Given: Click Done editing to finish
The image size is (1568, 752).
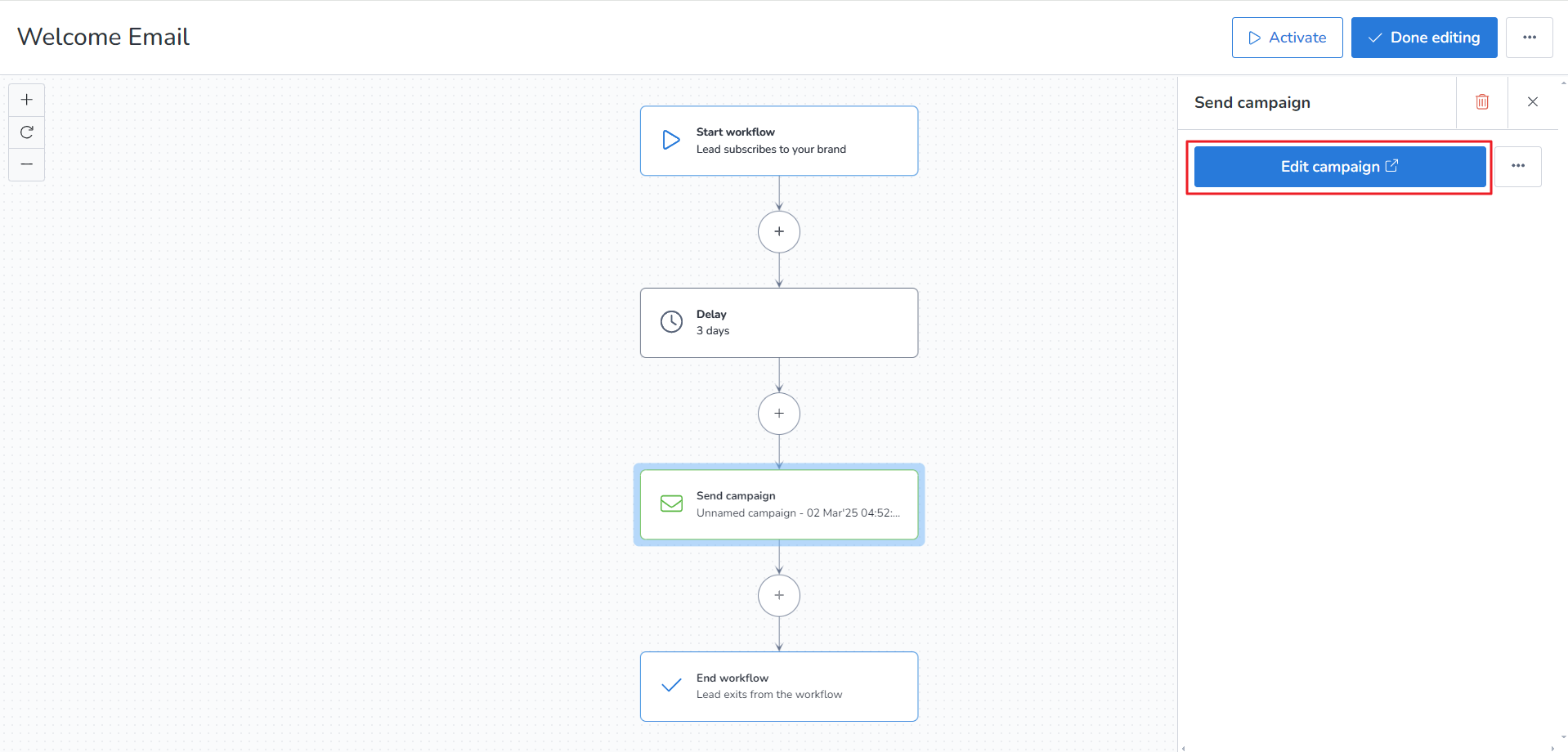Looking at the screenshot, I should click(1423, 38).
